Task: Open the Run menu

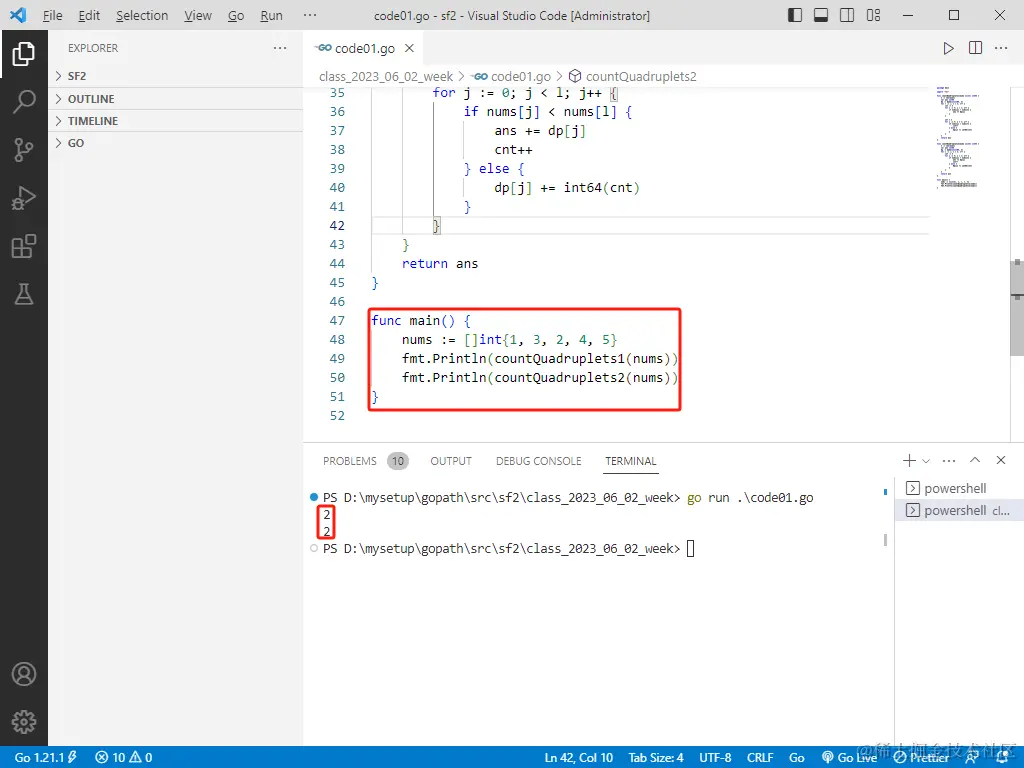Action: (x=271, y=15)
